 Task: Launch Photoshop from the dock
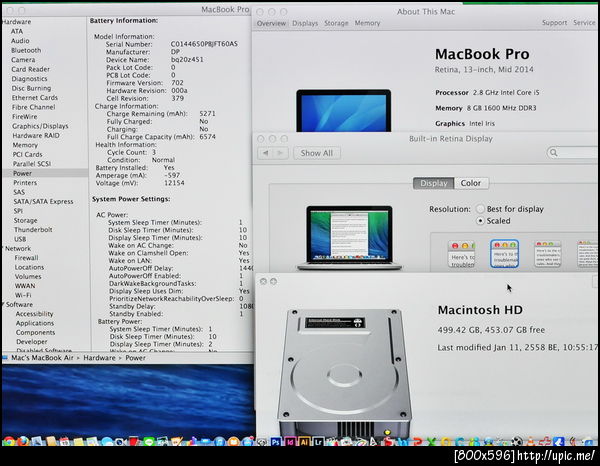276,442
